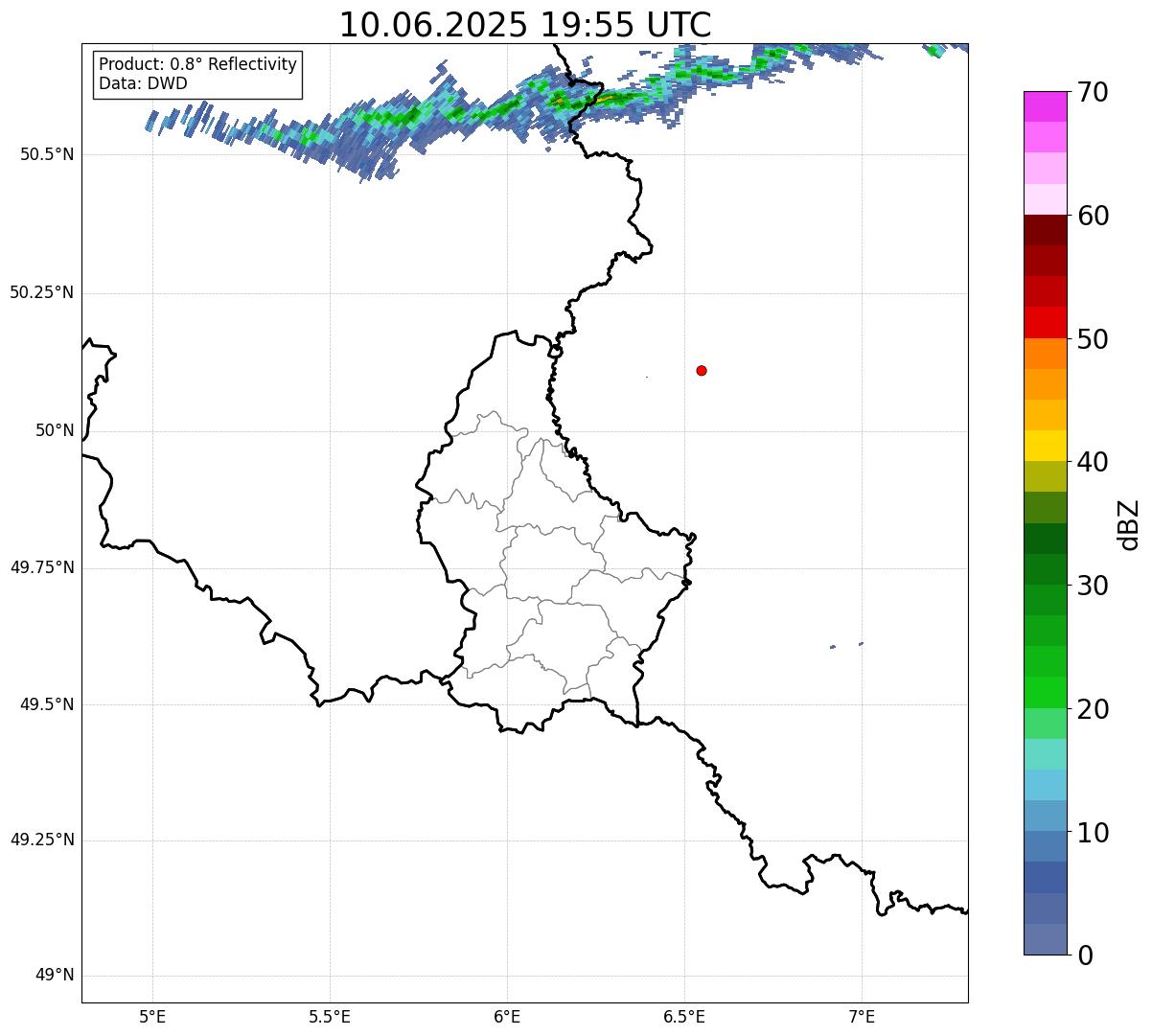The image size is (1152, 1036).
Task: Click the 'Data: DWD' label
Action: [144, 83]
